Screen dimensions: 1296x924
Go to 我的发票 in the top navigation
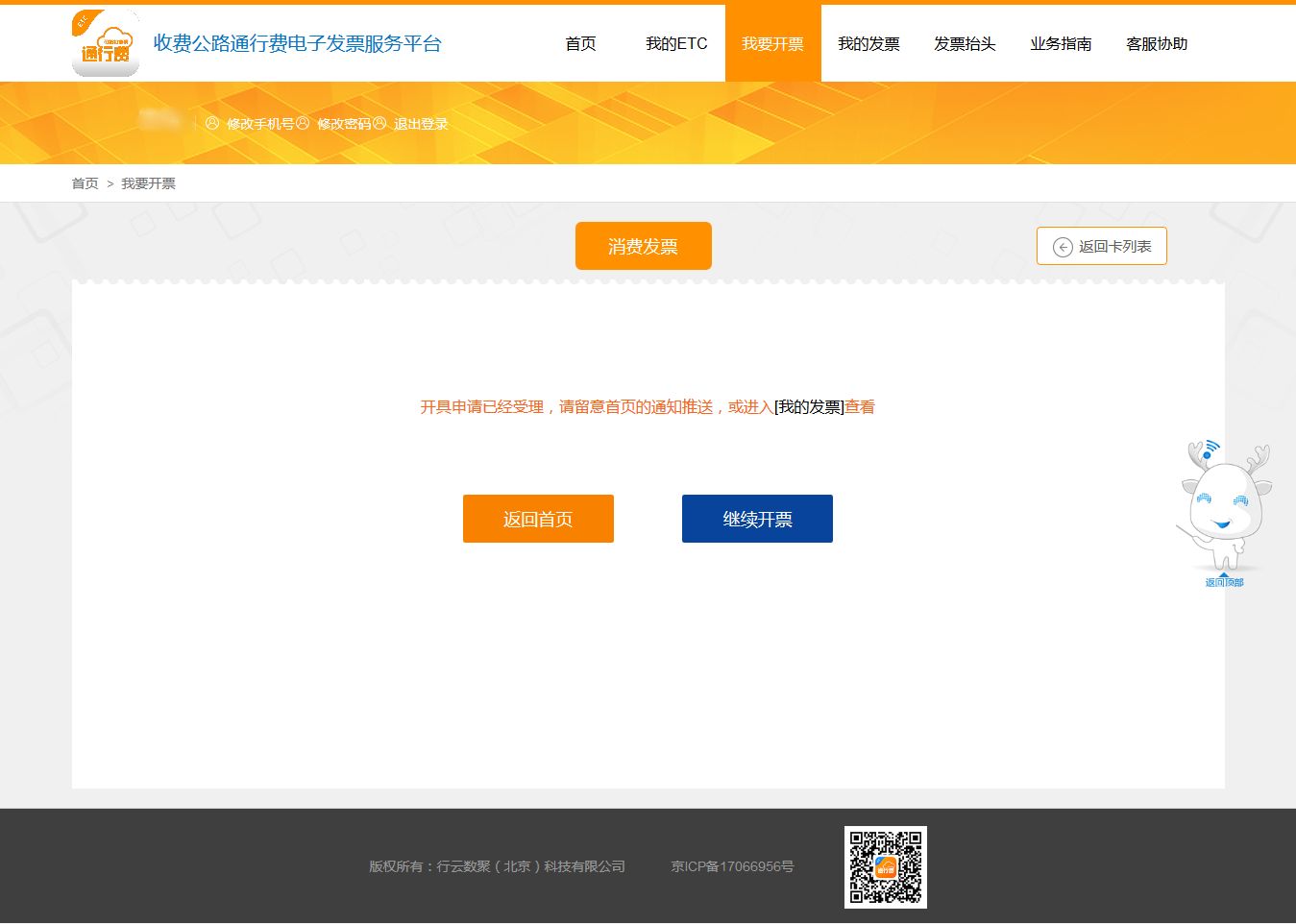pyautogui.click(x=868, y=44)
